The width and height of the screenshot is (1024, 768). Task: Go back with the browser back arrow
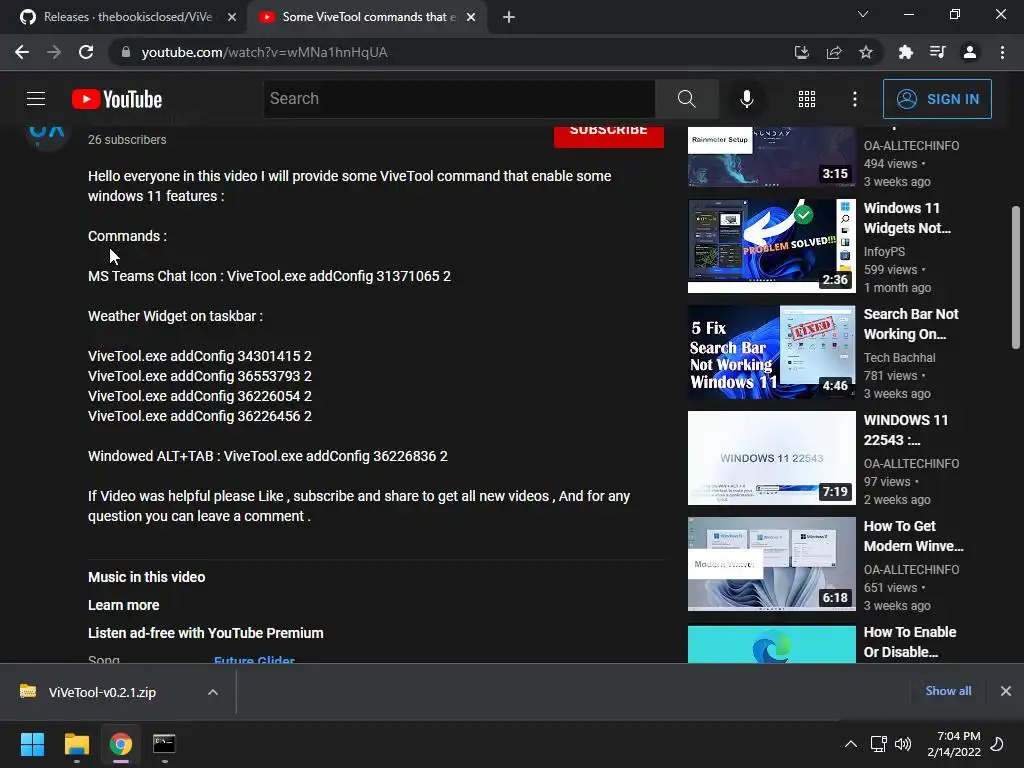pos(22,52)
